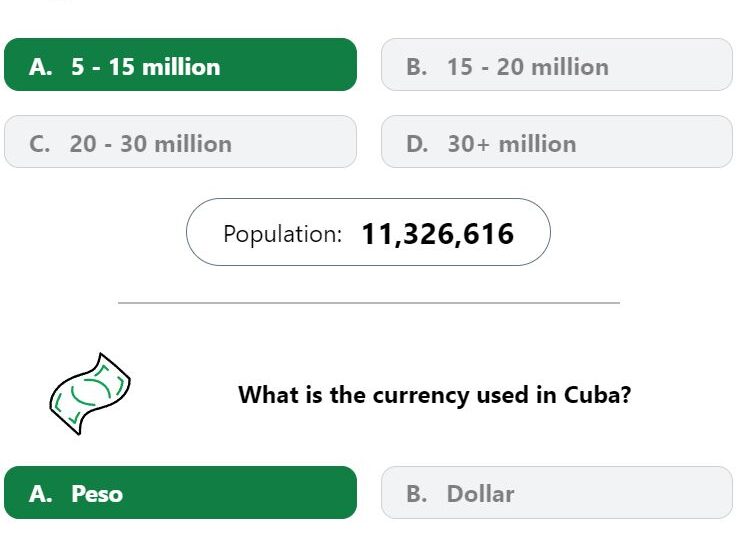Screen dimensions: 741x536
Task: Click the population figure 11,326,616
Action: point(437,234)
